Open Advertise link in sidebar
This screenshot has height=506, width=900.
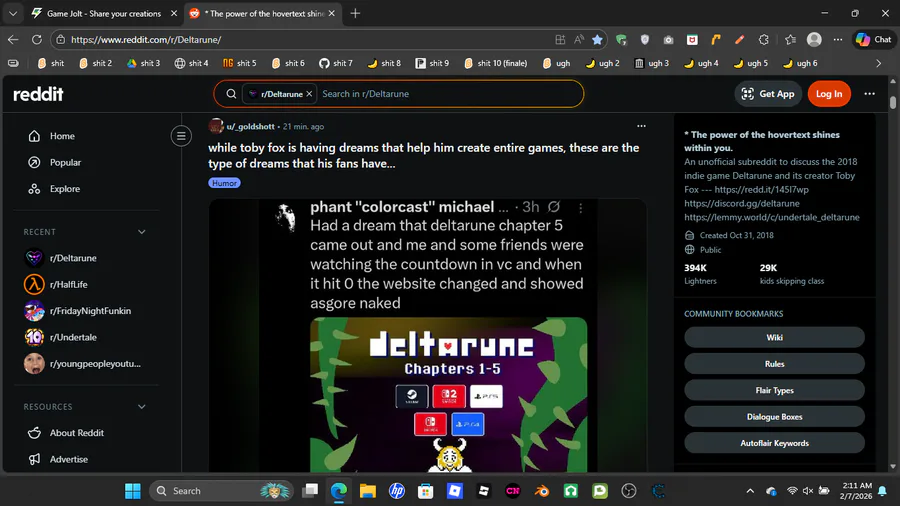68,459
